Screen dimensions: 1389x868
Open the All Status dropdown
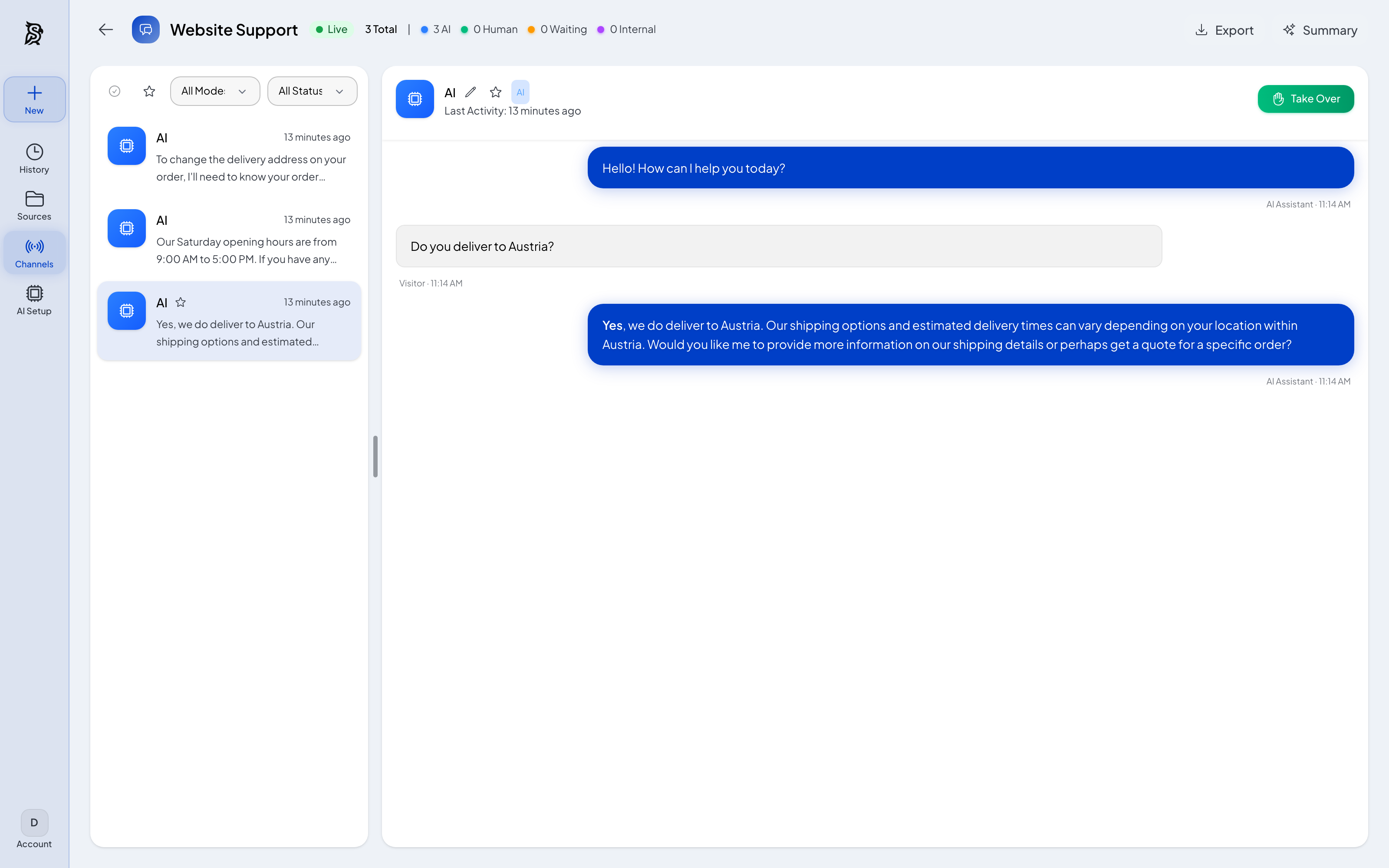tap(312, 91)
